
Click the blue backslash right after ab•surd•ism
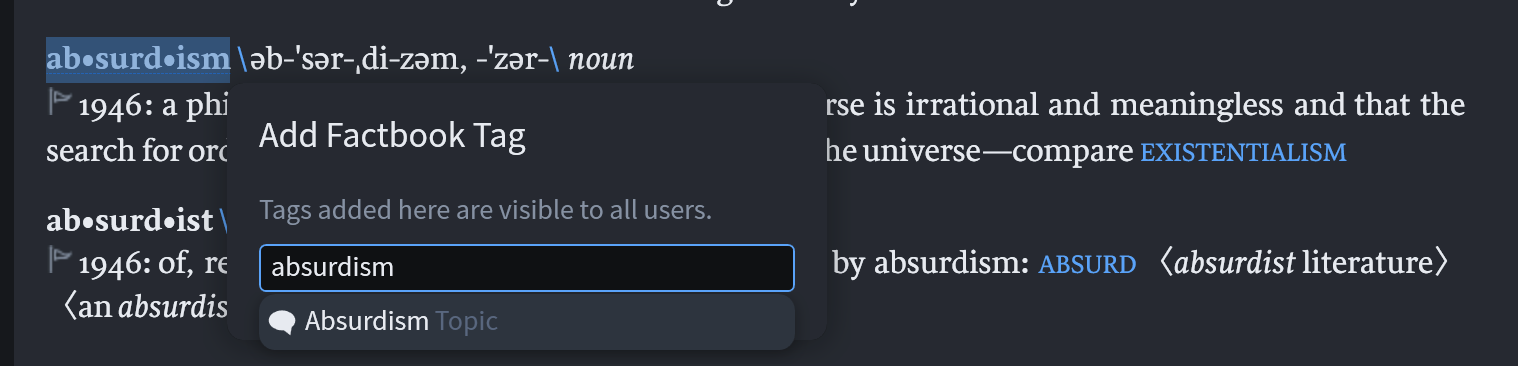click(242, 60)
